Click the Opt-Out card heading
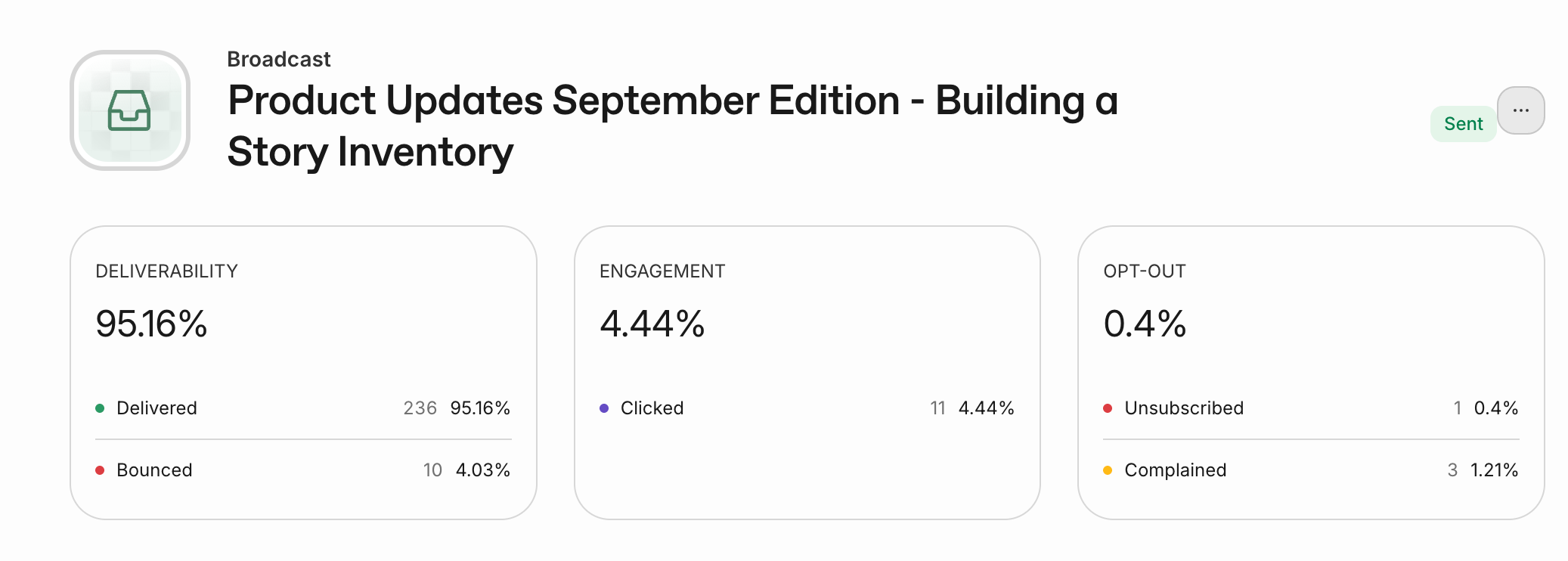This screenshot has width=1568, height=561. (x=1145, y=271)
